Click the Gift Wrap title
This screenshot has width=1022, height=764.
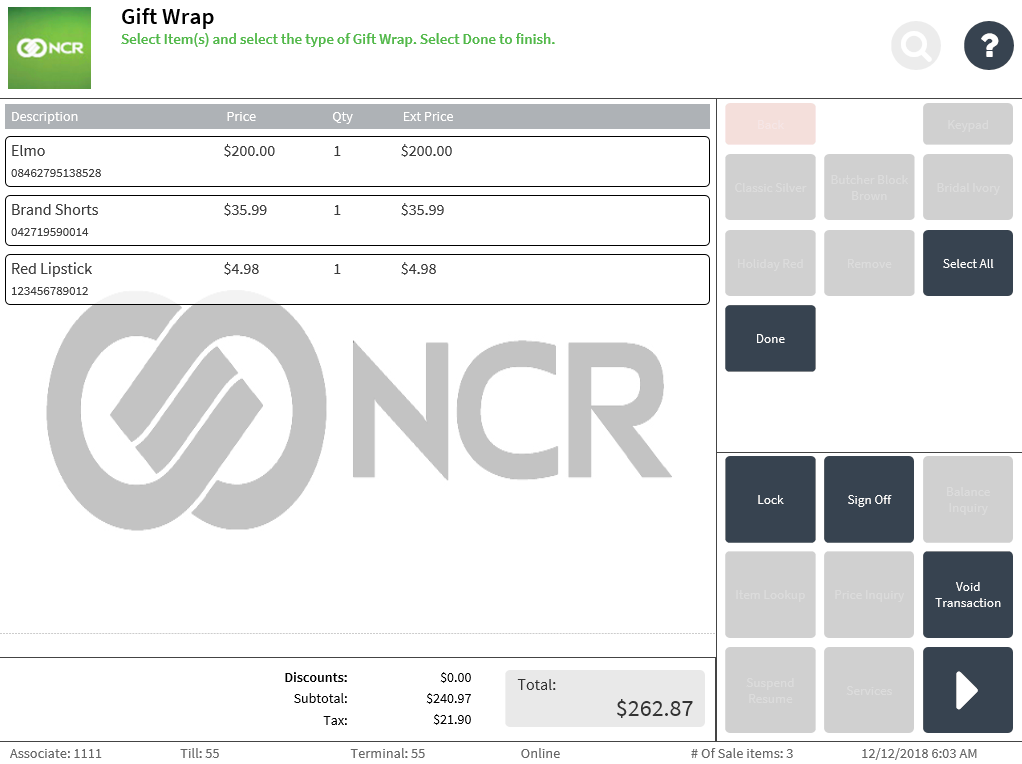pos(168,17)
